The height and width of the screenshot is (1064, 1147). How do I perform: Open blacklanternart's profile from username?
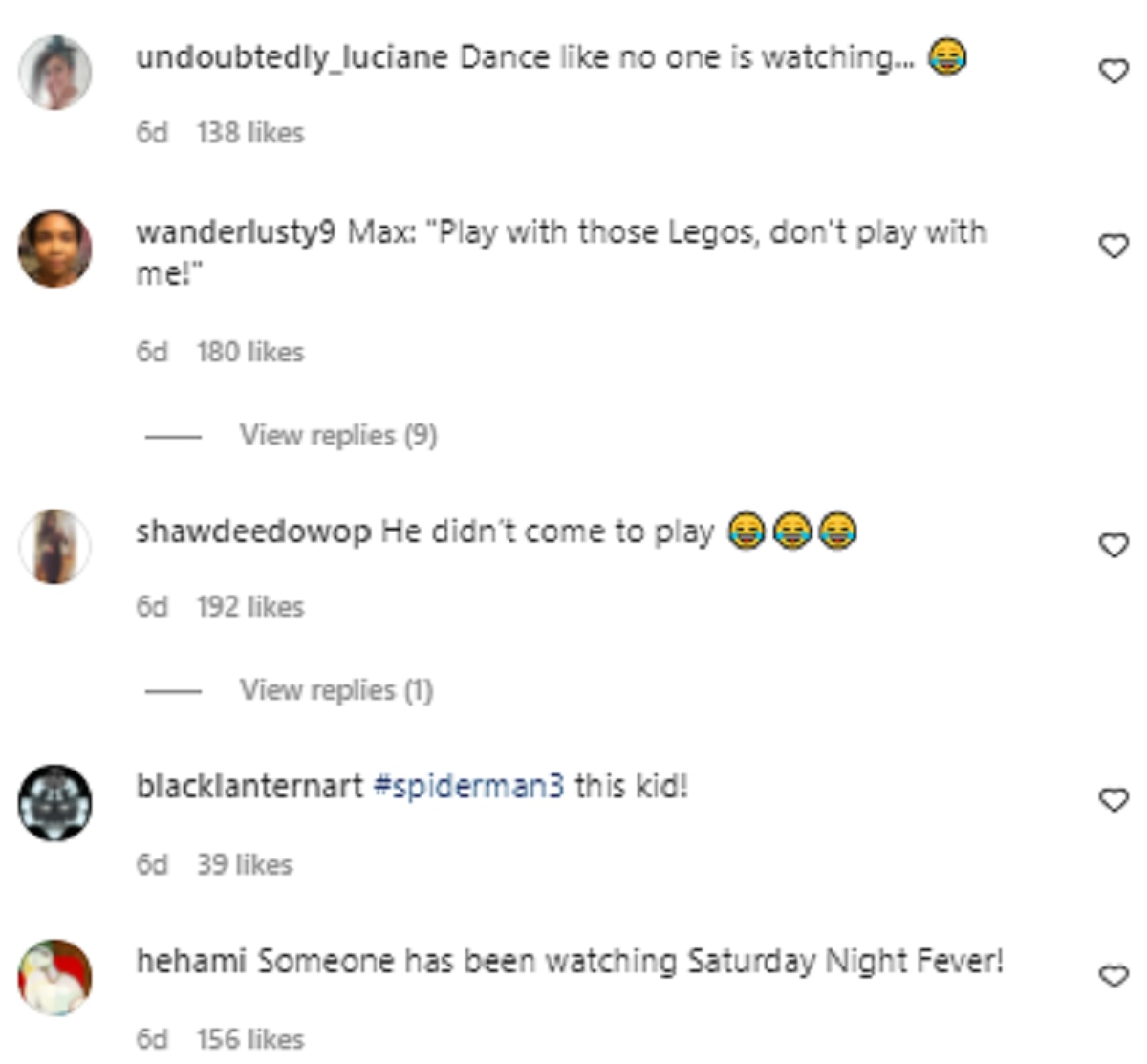tap(249, 787)
